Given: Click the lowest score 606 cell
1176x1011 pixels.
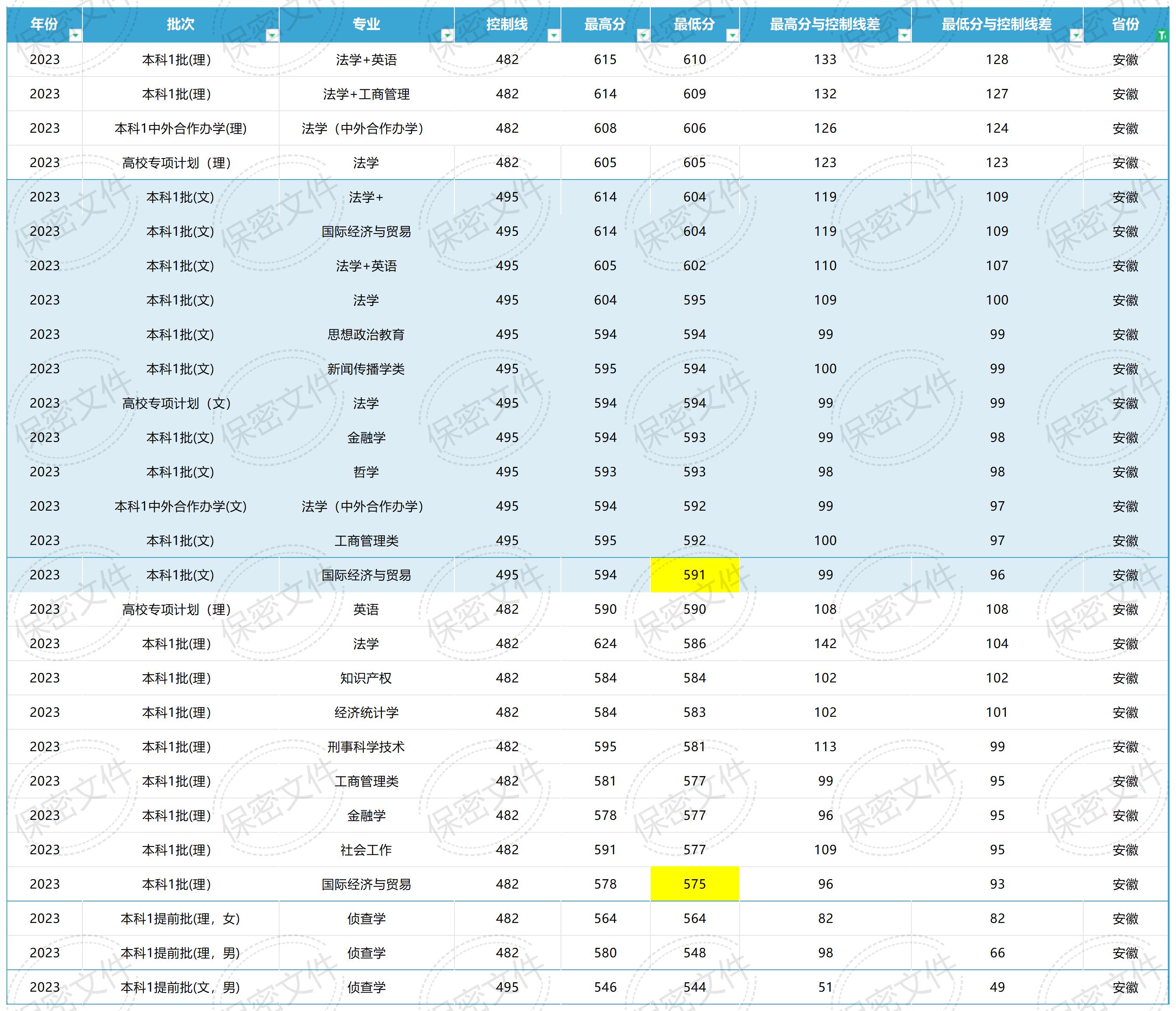Looking at the screenshot, I should tap(695, 128).
